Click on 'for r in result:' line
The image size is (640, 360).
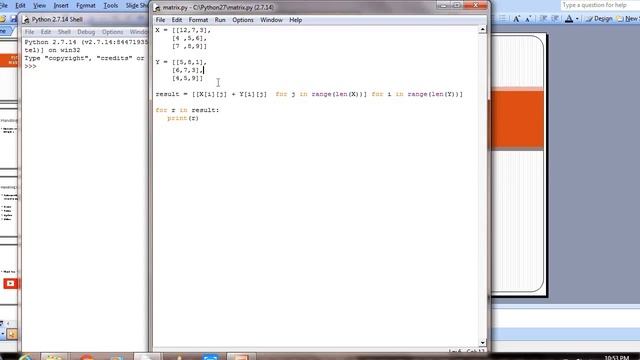187,110
